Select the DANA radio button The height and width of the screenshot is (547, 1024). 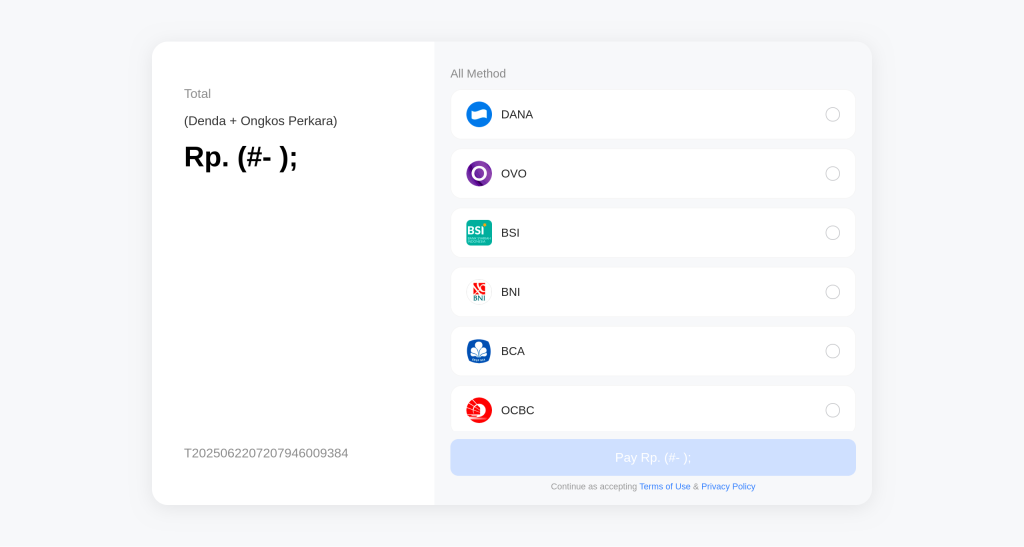(x=832, y=114)
